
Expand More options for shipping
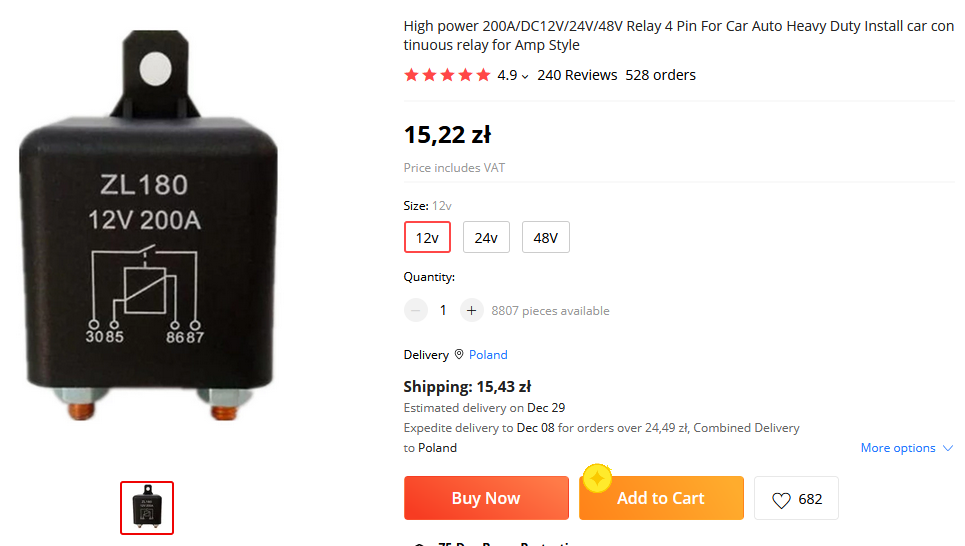coord(906,448)
